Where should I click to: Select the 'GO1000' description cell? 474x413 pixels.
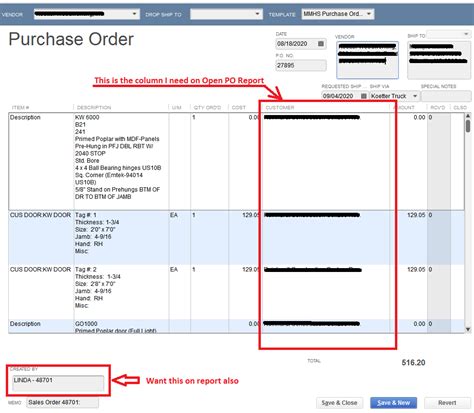pyautogui.click(x=121, y=326)
